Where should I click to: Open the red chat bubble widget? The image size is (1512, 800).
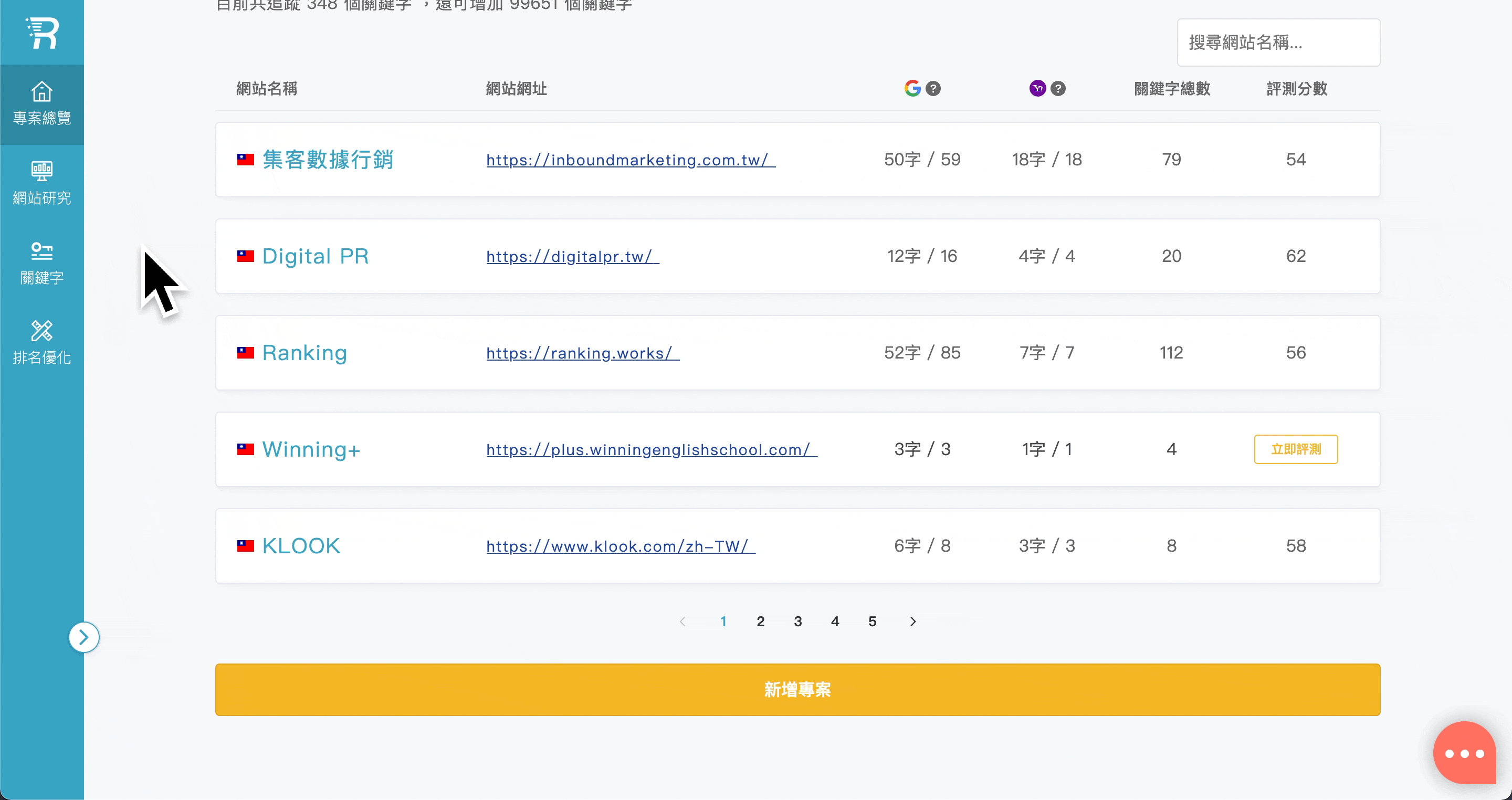[x=1464, y=753]
